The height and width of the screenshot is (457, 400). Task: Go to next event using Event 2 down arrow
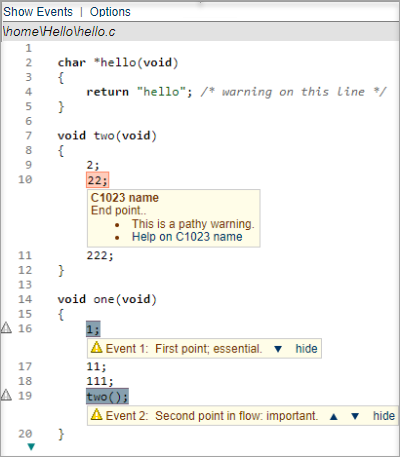[x=355, y=416]
